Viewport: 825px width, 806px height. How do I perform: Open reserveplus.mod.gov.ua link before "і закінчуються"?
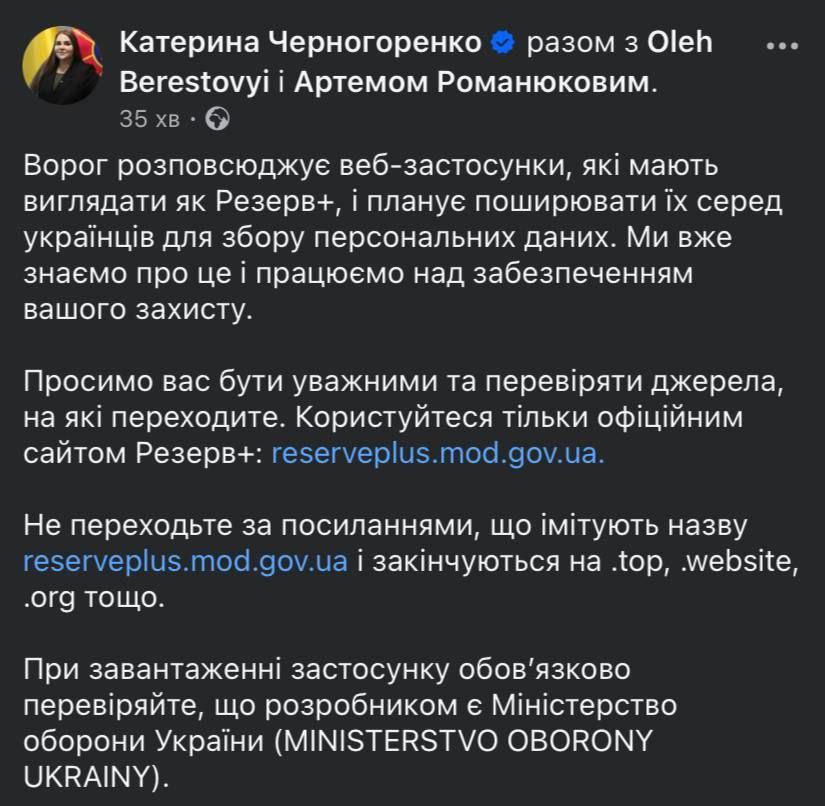(185, 560)
